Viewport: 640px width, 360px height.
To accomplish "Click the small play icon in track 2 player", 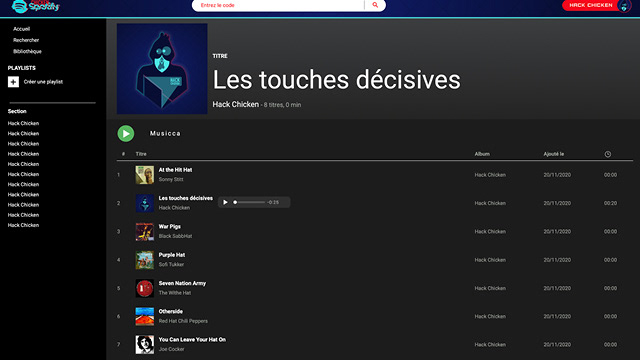I will (x=225, y=202).
